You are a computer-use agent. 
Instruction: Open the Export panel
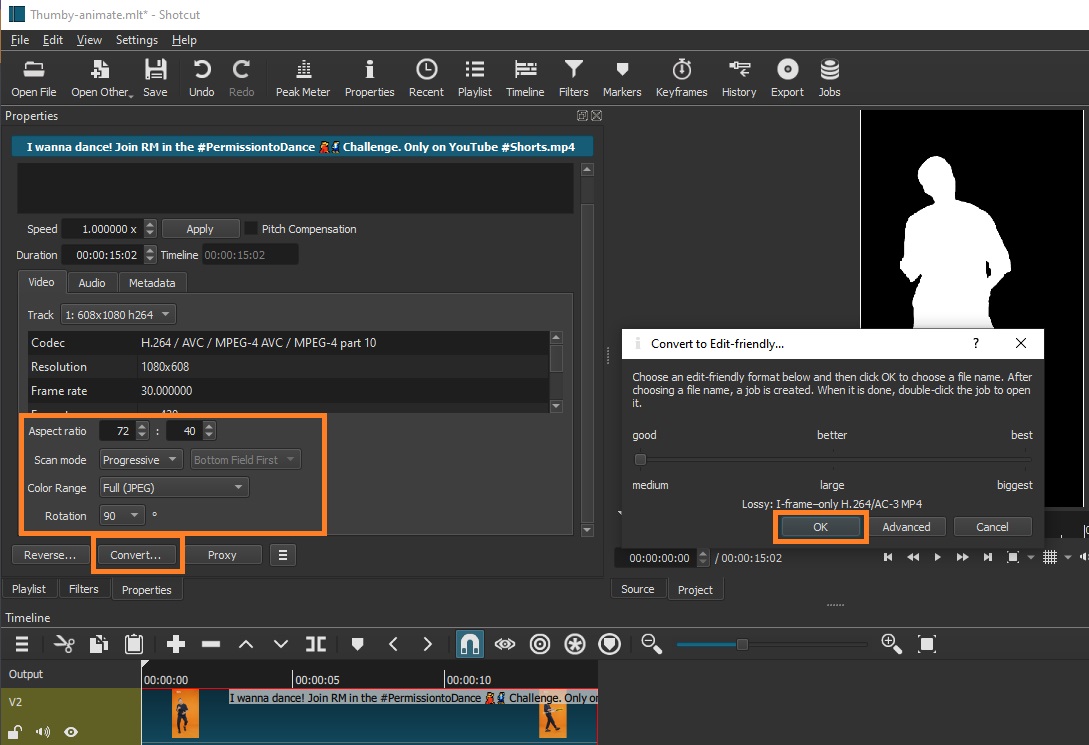pyautogui.click(x=787, y=78)
